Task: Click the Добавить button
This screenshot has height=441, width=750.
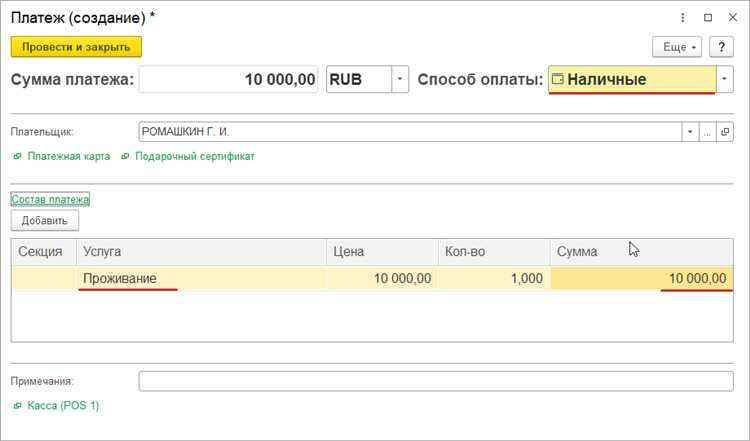Action: (x=44, y=221)
